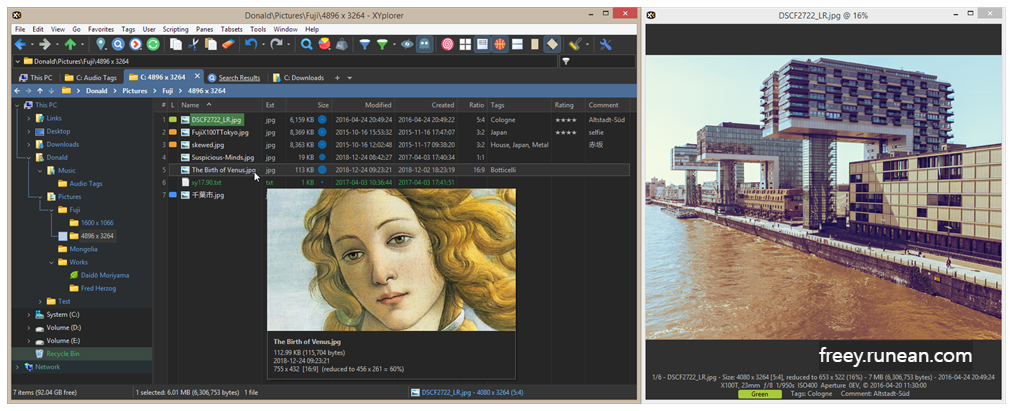Expand the Links tree node
Image resolution: width=1013 pixels, height=411 pixels.
[29, 118]
